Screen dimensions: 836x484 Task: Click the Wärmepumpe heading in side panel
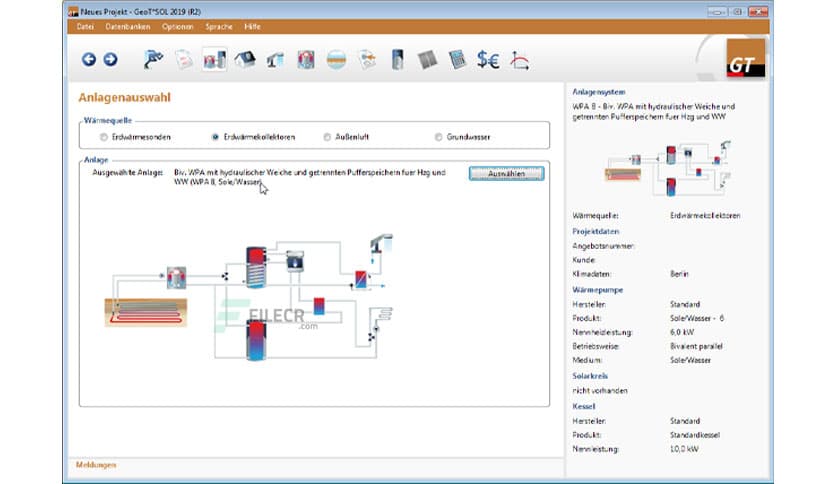pos(598,289)
